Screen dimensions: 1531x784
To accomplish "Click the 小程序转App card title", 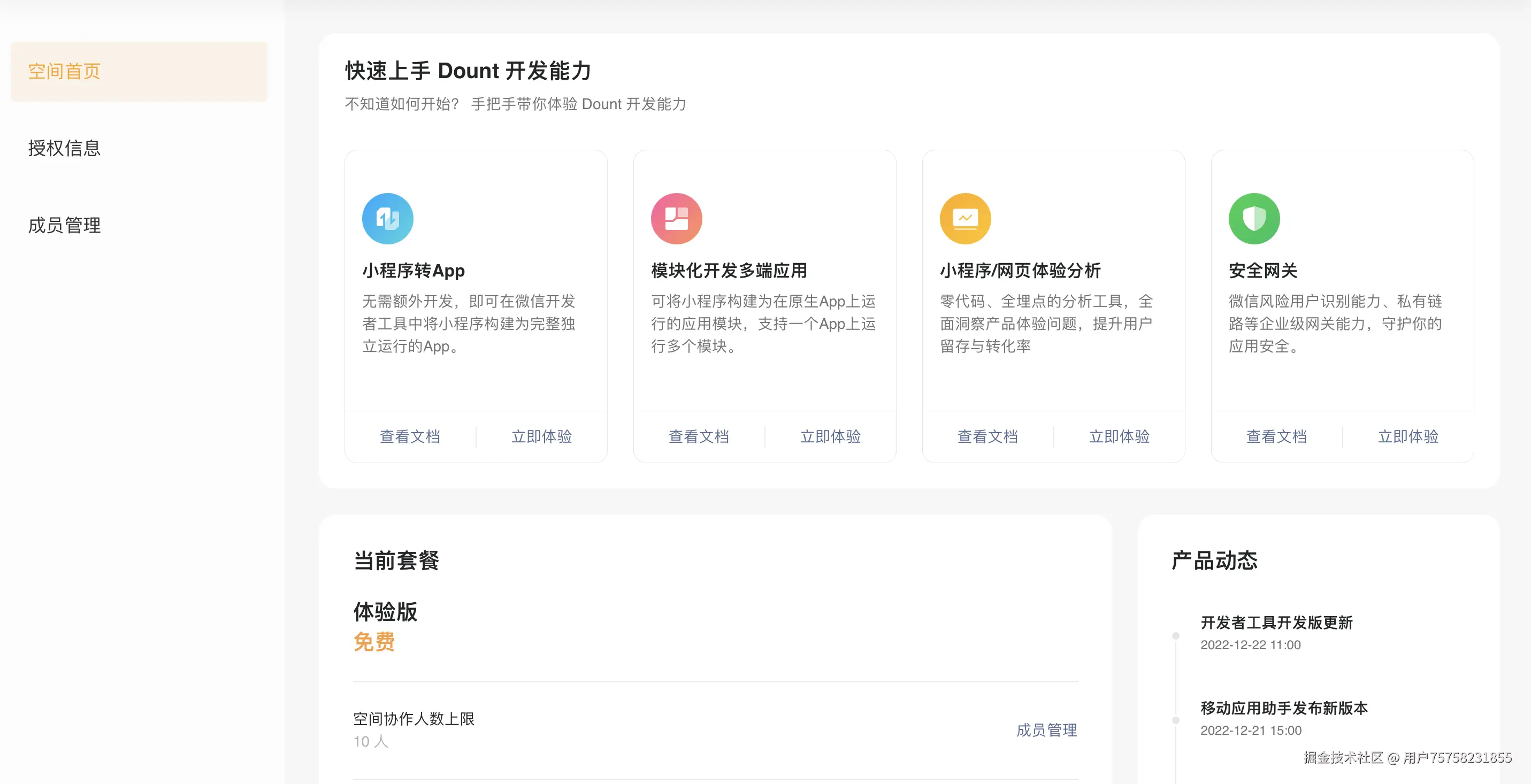I will (x=414, y=271).
